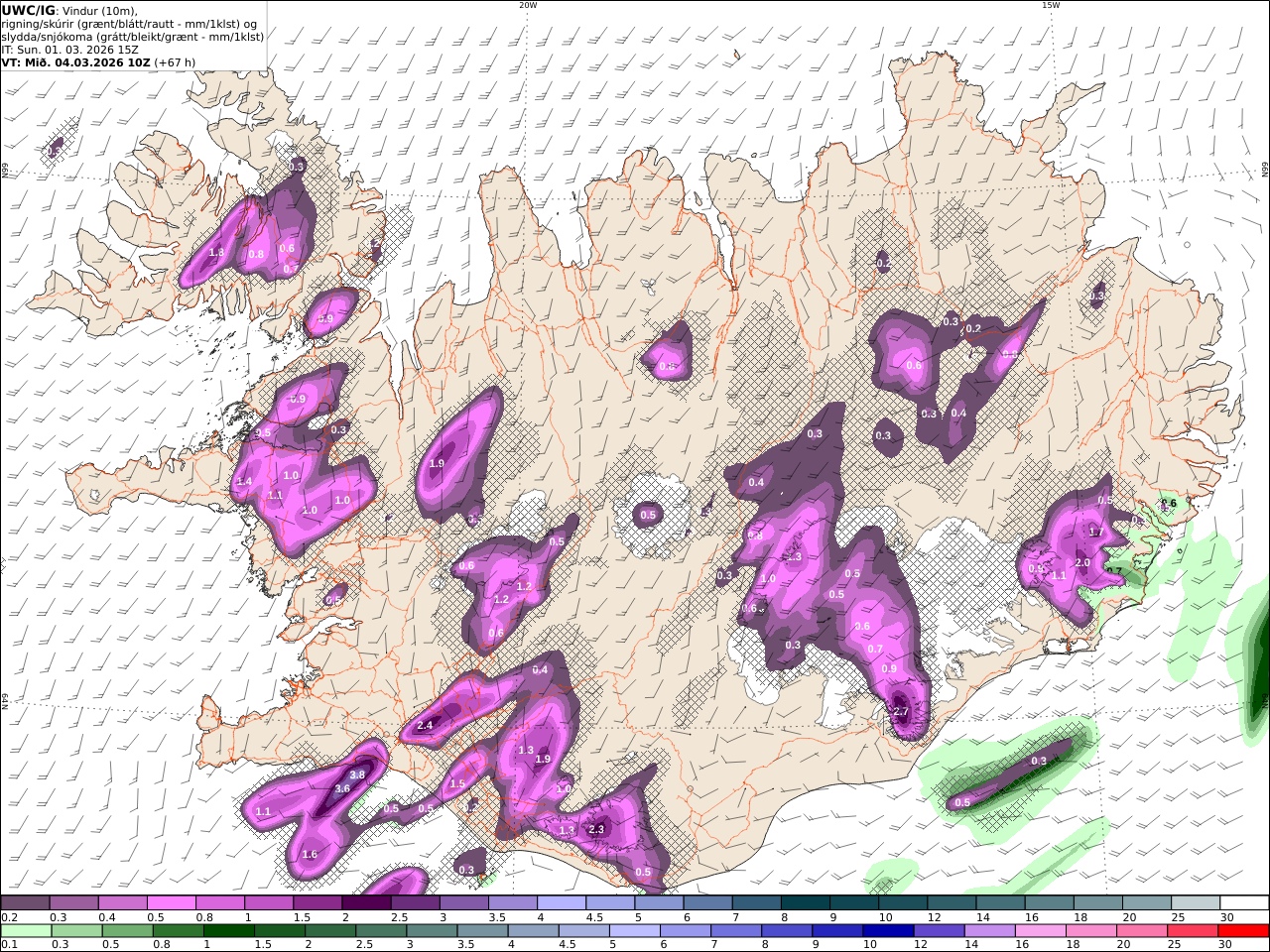Viewport: 1270px width, 952px height.
Task: Click the '0.1' label of the rain scale
Action: [8, 945]
